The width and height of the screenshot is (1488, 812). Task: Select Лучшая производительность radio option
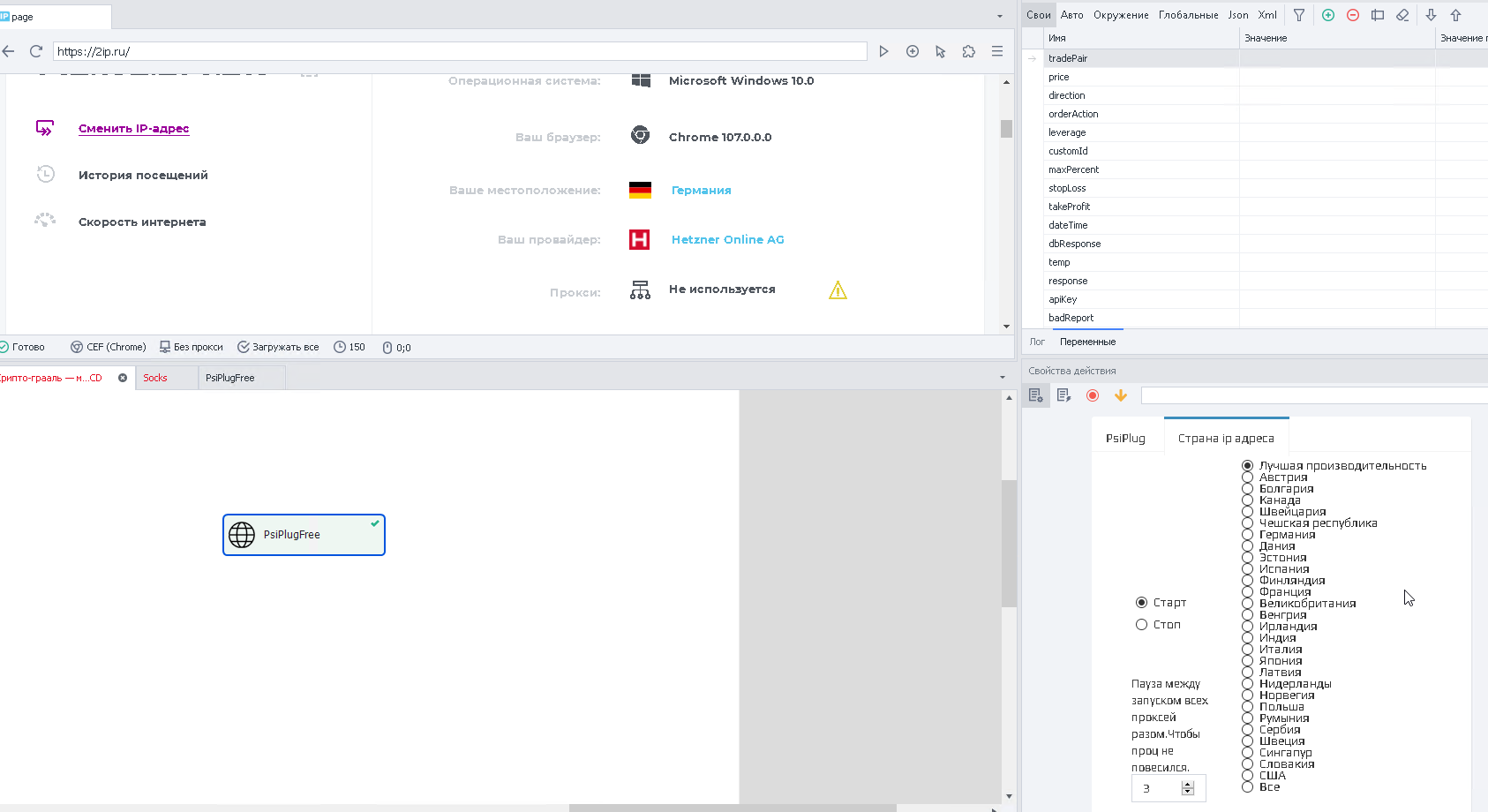pos(1247,465)
